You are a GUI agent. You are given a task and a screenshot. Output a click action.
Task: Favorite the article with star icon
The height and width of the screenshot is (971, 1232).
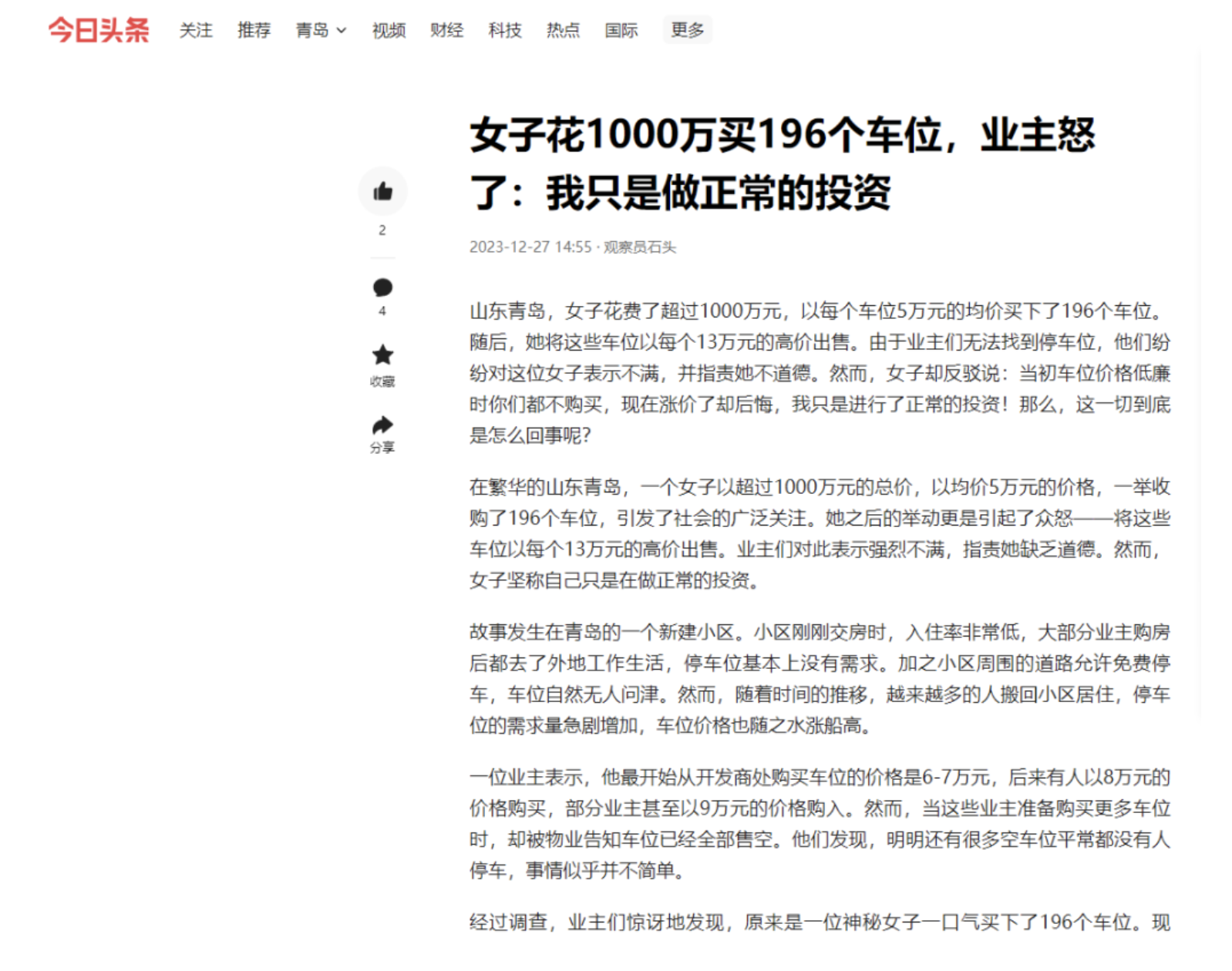point(382,355)
